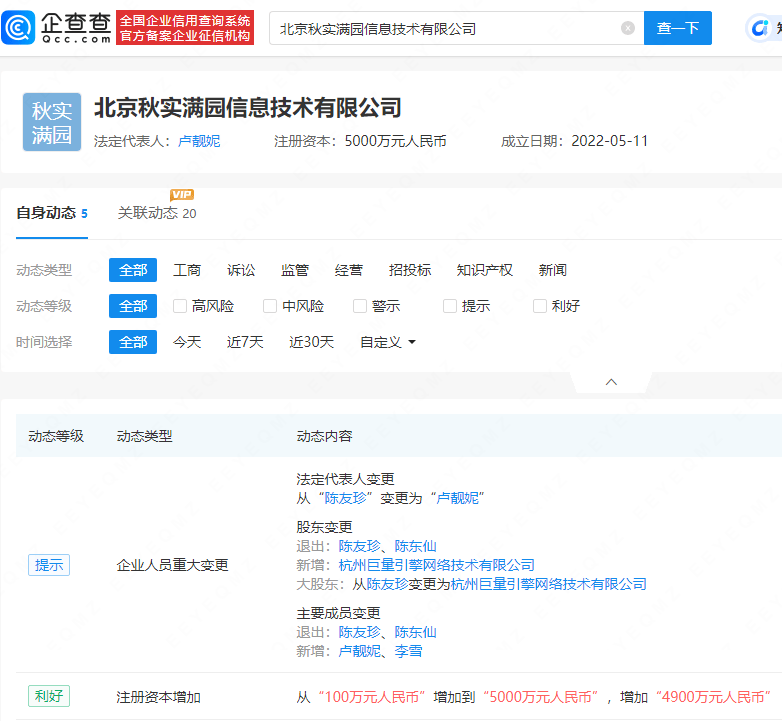Check the 中风险 checkbox
This screenshot has height=721, width=782.
[270, 306]
